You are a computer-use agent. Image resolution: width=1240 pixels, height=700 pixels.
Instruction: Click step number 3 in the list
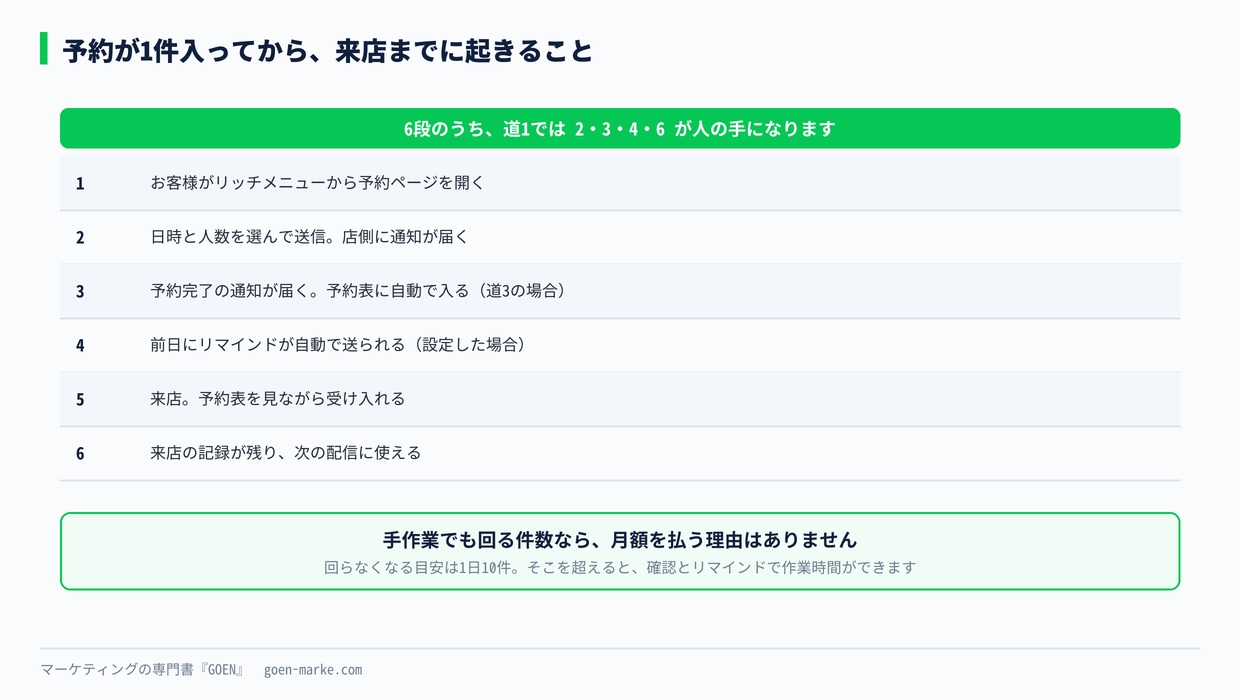(80, 291)
